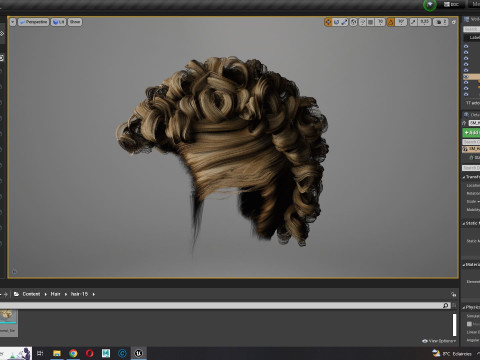Toggle scale snapping icon
The height and width of the screenshot is (360, 480).
point(413,22)
